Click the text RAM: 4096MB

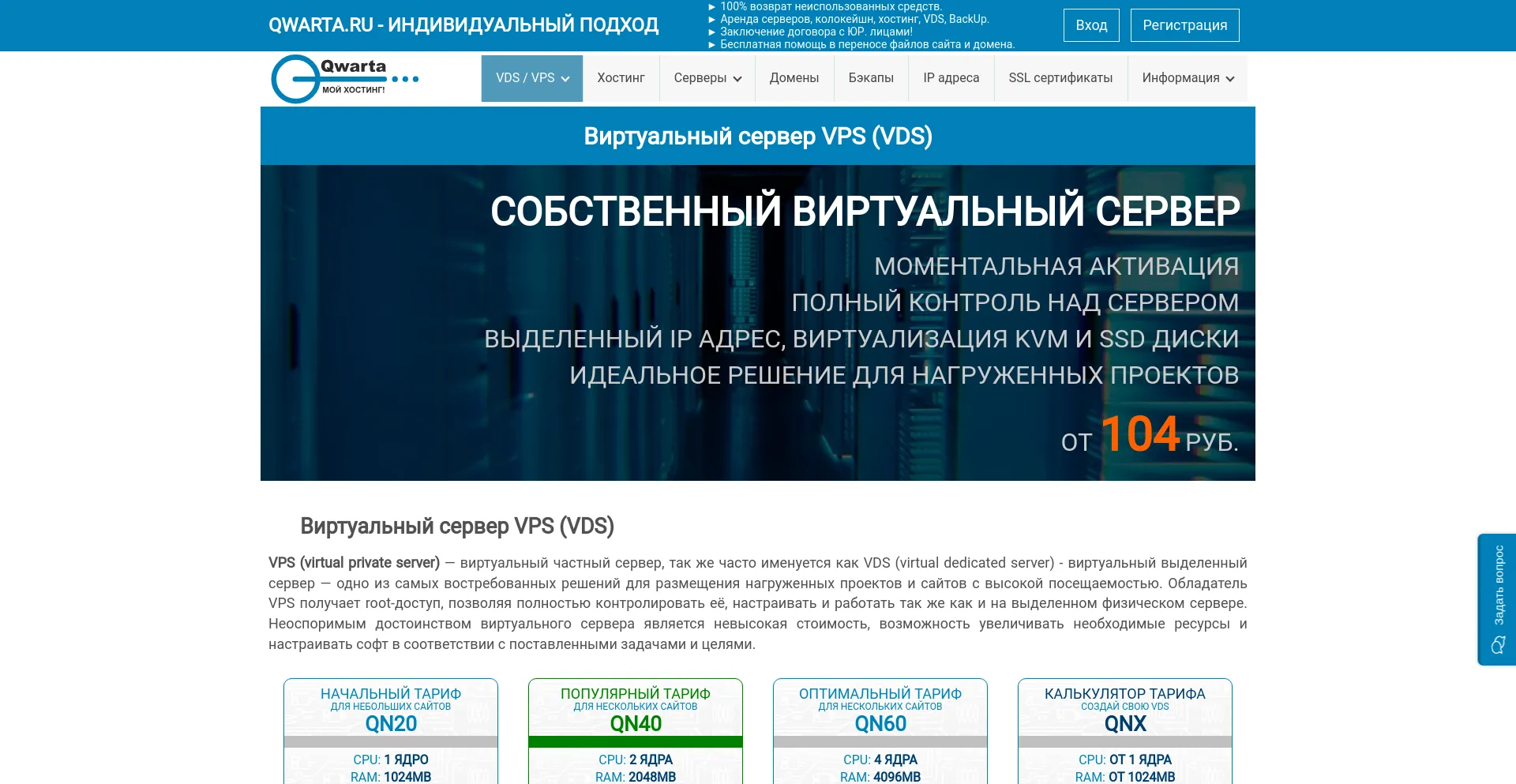coord(880,777)
